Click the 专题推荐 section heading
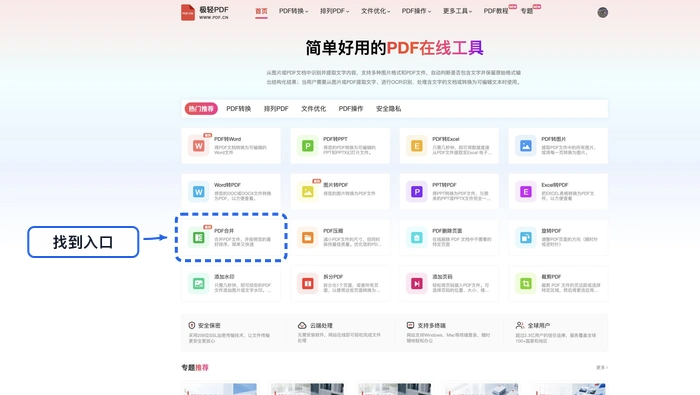The height and width of the screenshot is (395, 700). [x=195, y=367]
